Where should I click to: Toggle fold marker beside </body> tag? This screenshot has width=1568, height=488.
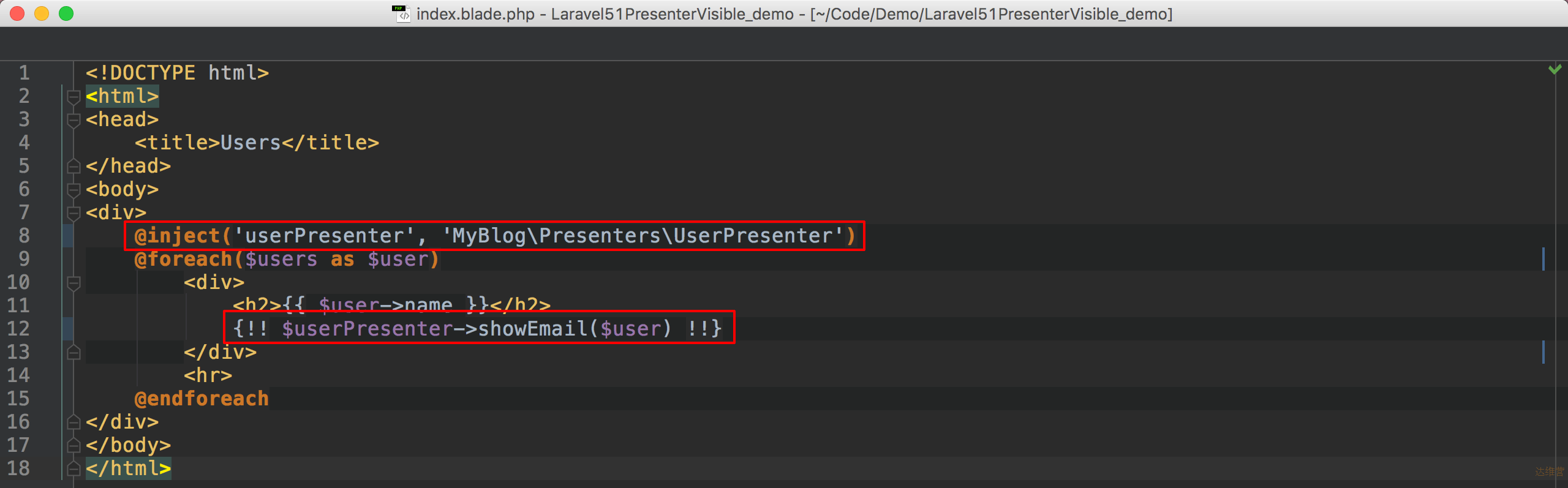click(x=73, y=445)
